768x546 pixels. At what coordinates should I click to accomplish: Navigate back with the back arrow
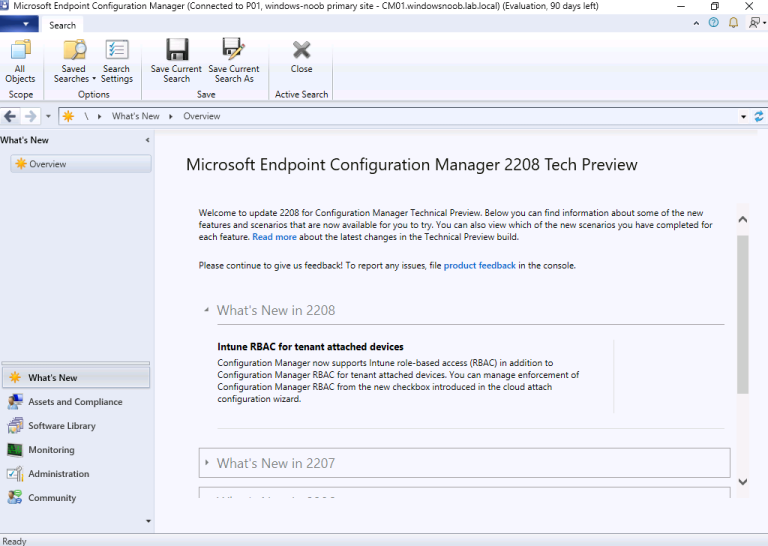(x=11, y=116)
